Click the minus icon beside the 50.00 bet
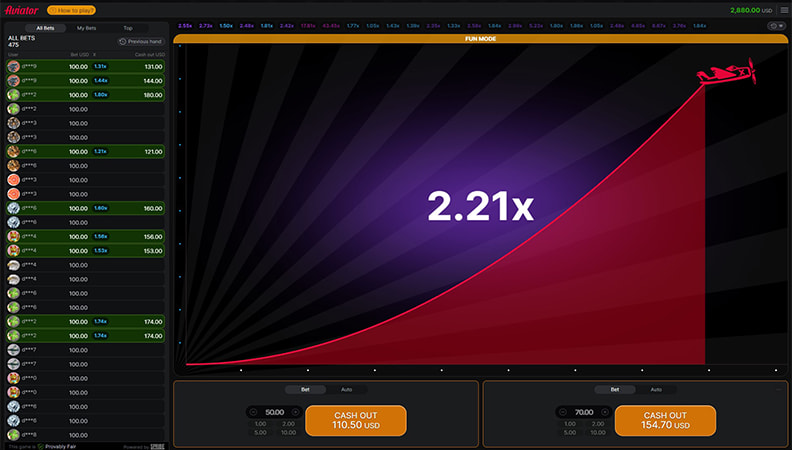This screenshot has width=792, height=450. coord(253,411)
